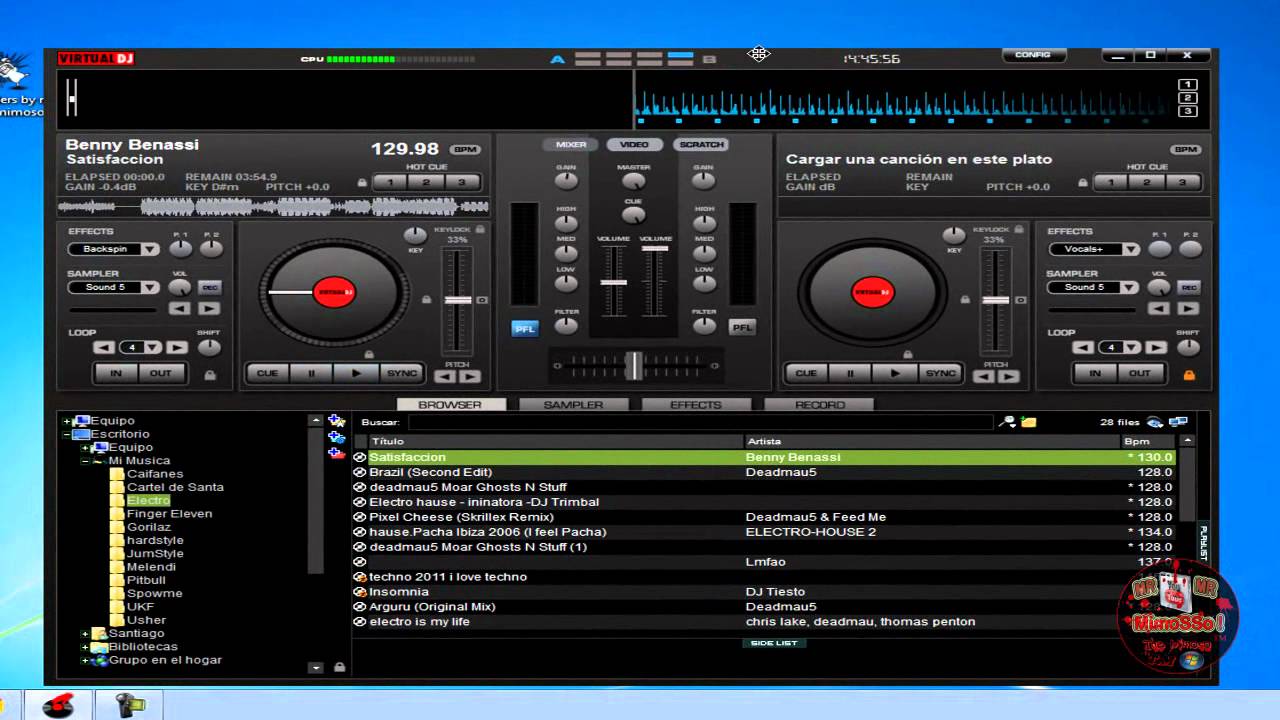Open left deck Sound 5 sampler dropdown
The image size is (1280, 720).
(149, 287)
